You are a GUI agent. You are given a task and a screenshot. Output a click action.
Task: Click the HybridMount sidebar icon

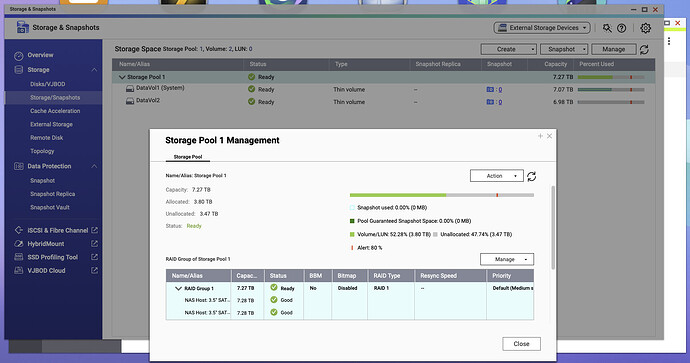point(18,243)
